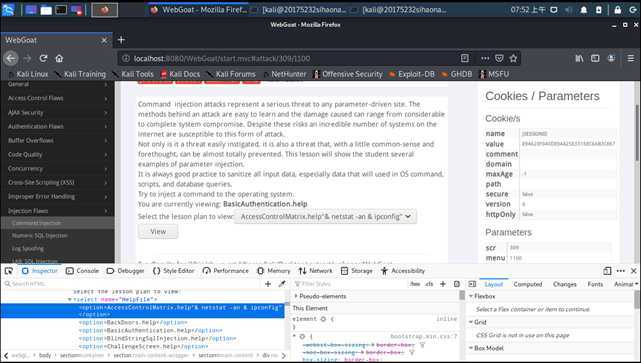Switch to the Computed sidebar tab

click(x=528, y=284)
